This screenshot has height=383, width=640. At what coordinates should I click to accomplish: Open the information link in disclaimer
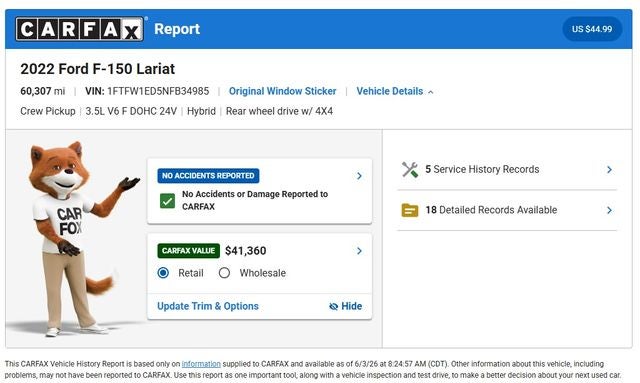coord(201,364)
